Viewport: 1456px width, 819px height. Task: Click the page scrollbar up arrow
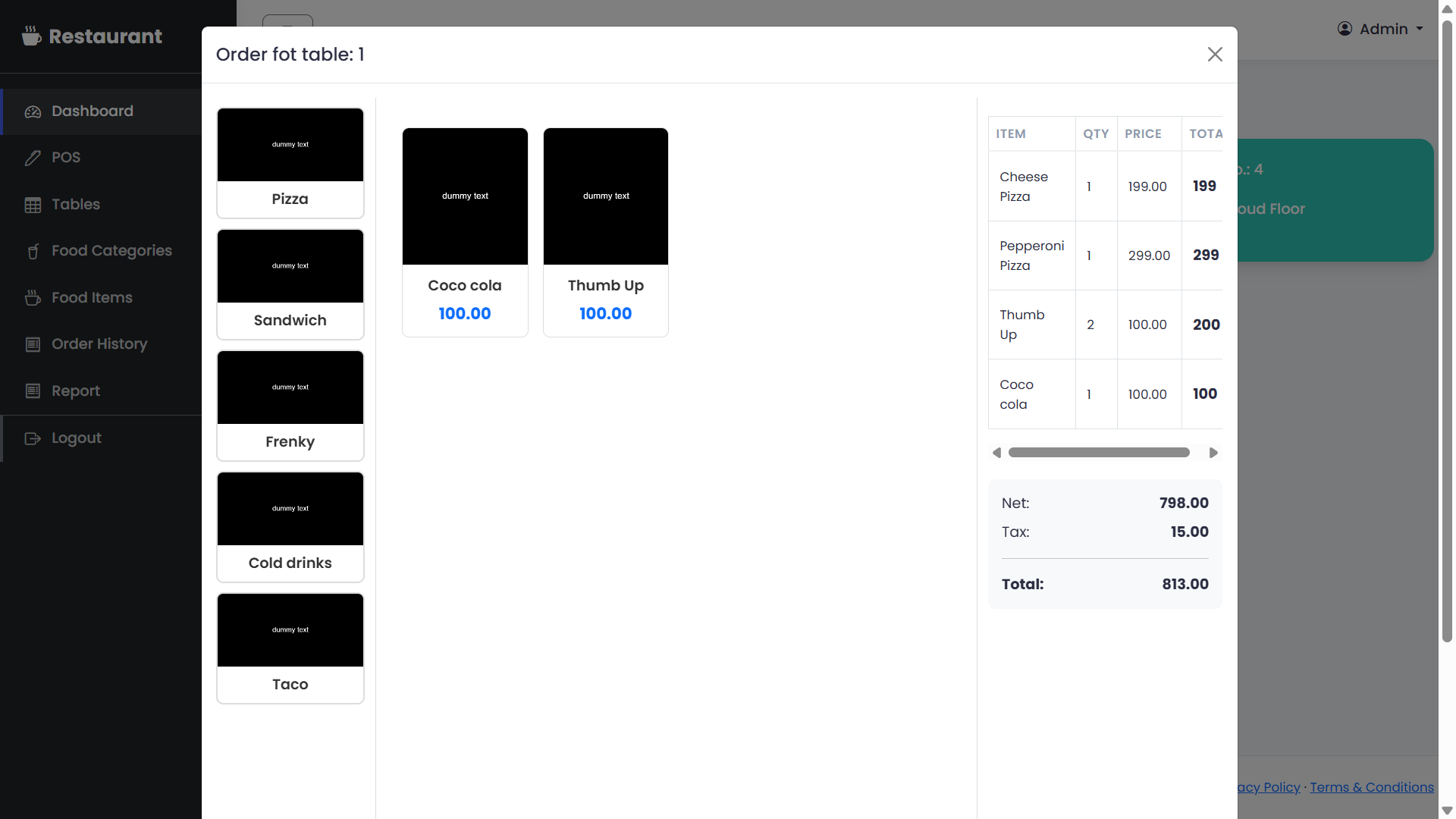1447,8
